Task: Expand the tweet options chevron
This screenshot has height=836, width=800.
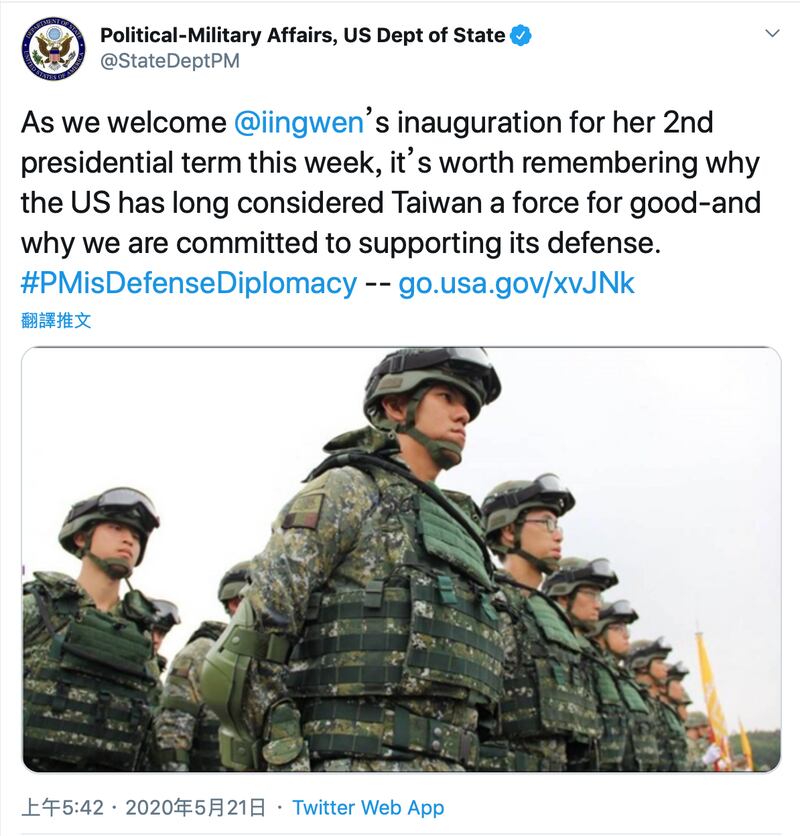Action: (x=771, y=33)
